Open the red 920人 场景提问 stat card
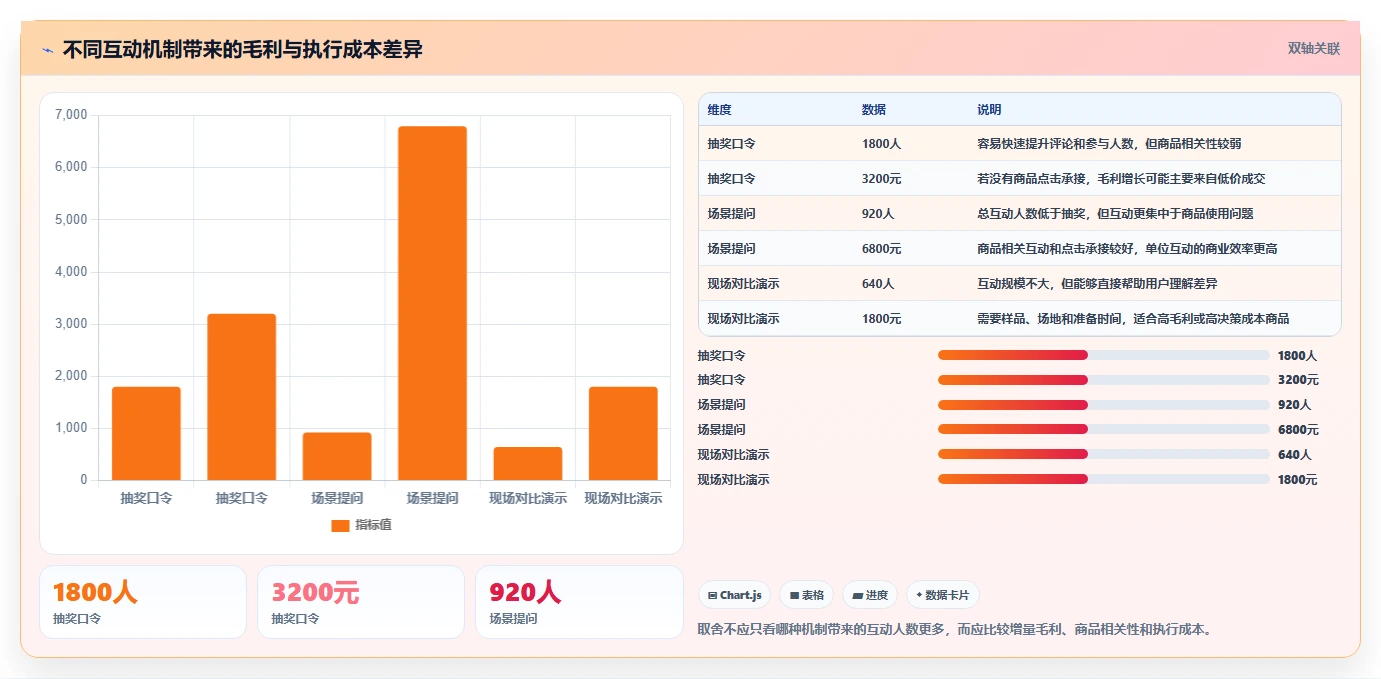 (579, 602)
